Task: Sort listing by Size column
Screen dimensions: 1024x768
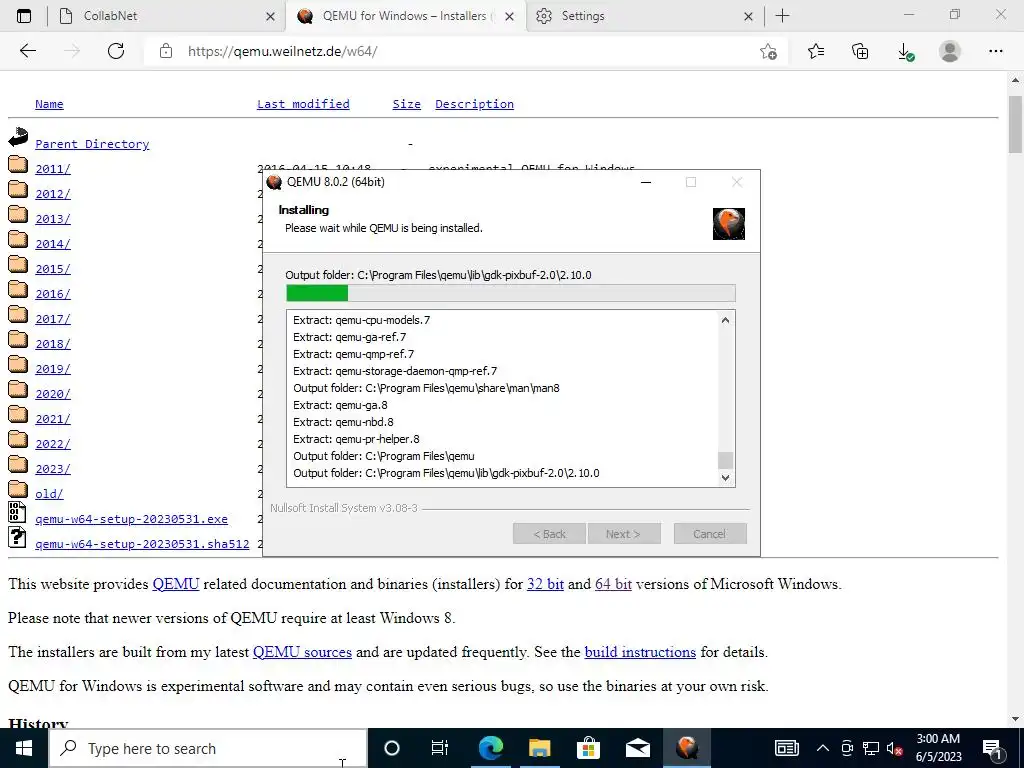Action: [x=406, y=104]
